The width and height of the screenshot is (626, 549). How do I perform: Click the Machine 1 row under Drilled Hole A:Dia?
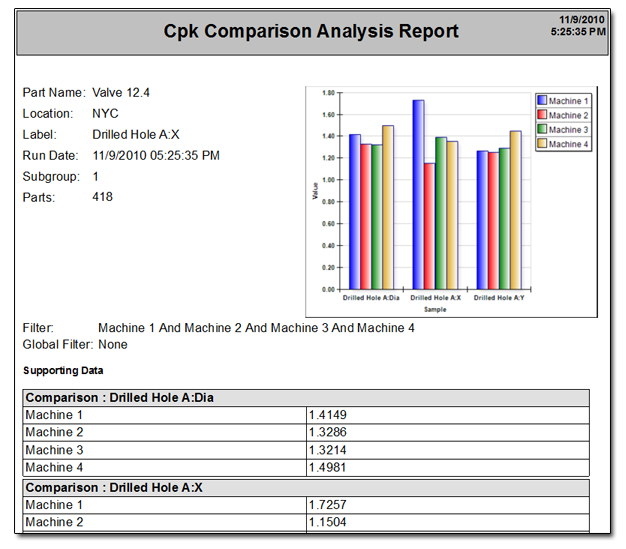coord(306,415)
